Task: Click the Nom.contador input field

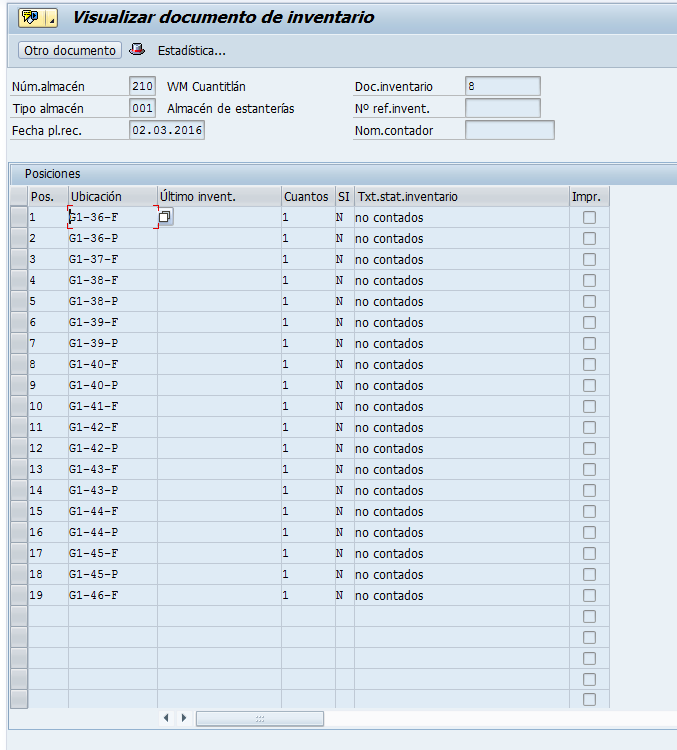Action: click(x=509, y=130)
